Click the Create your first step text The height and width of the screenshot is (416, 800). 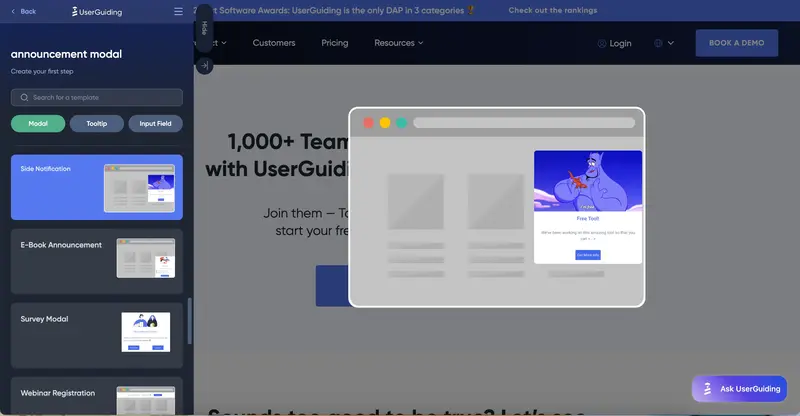point(42,71)
